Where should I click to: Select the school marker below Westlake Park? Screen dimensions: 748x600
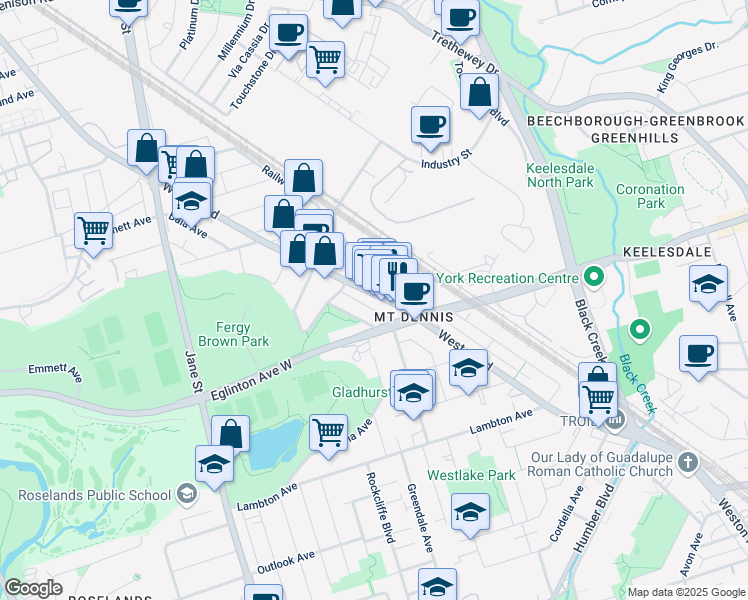click(470, 513)
